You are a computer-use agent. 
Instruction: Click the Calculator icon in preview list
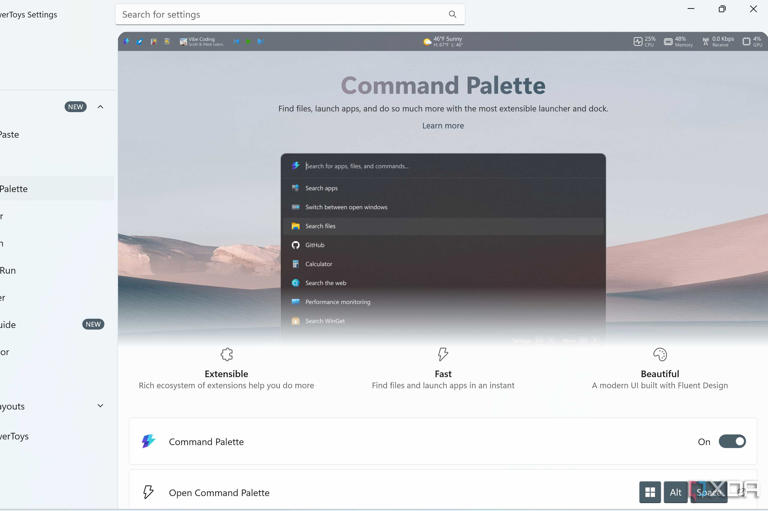click(295, 264)
